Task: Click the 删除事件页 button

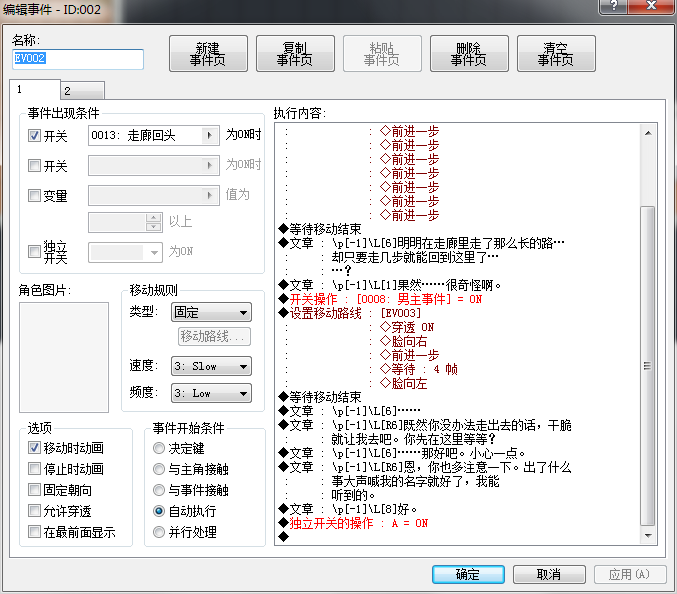Action: pyautogui.click(x=469, y=54)
